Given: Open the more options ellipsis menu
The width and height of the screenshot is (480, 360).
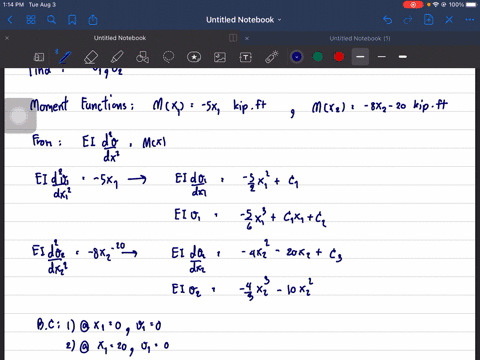Looking at the screenshot, I should click(x=470, y=20).
